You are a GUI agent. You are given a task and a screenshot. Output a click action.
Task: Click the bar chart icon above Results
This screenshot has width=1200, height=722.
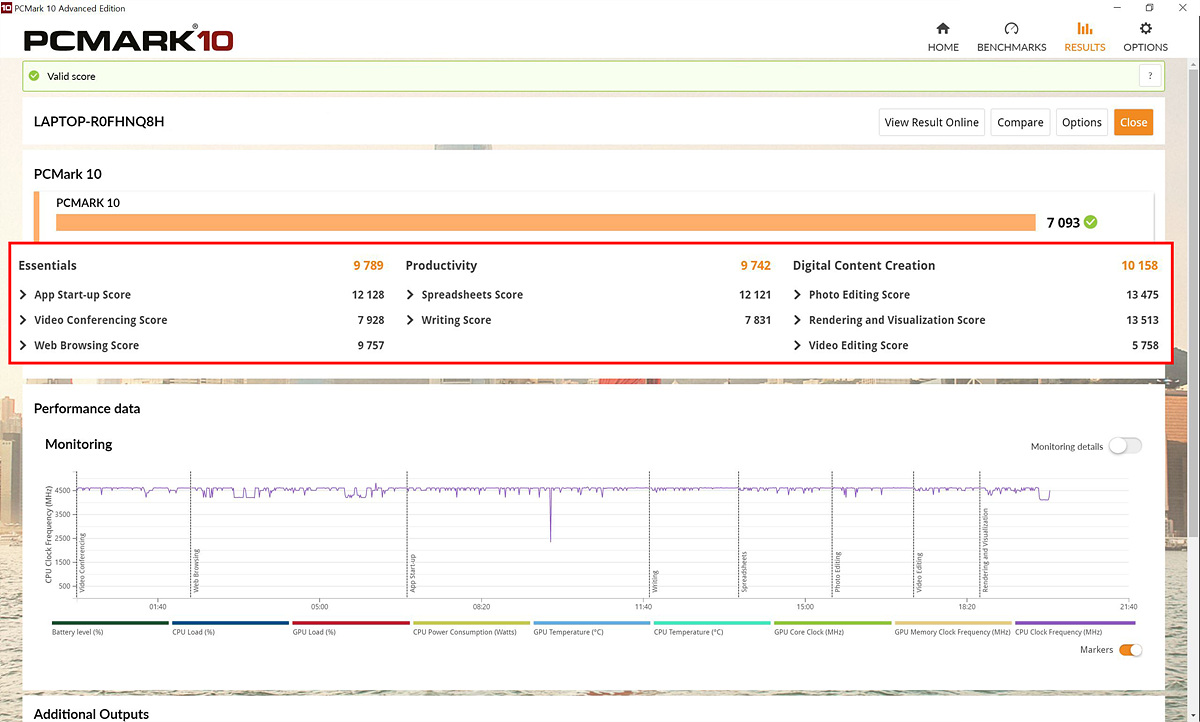click(1084, 29)
